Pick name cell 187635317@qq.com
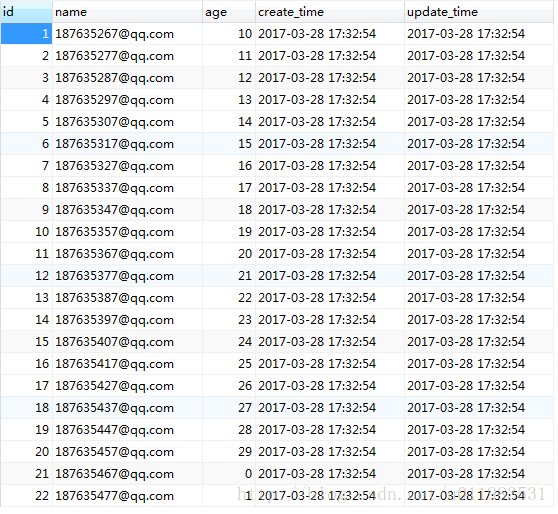Viewport: 558px width, 514px height. (x=127, y=144)
